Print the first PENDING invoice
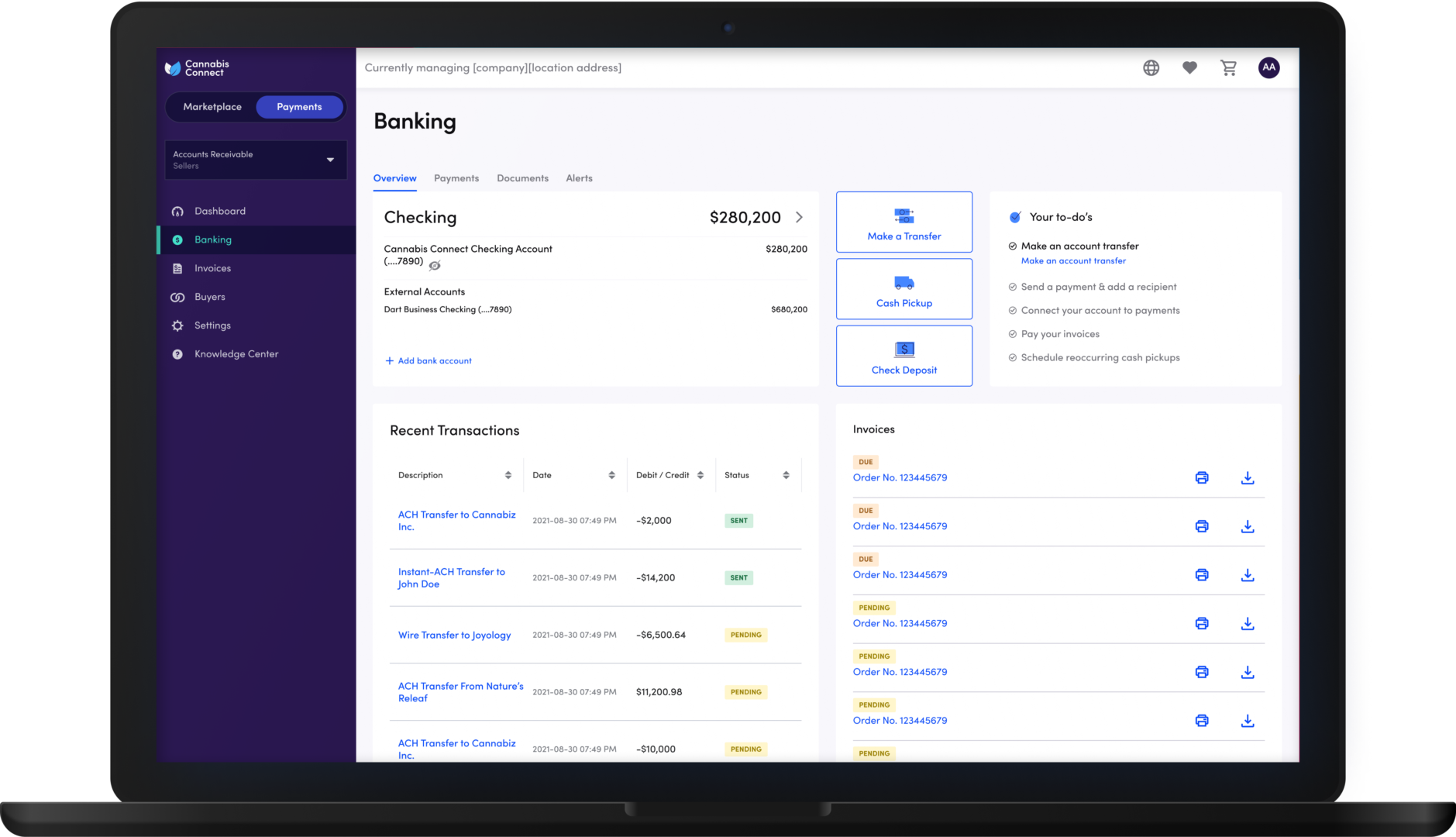 1202,623
